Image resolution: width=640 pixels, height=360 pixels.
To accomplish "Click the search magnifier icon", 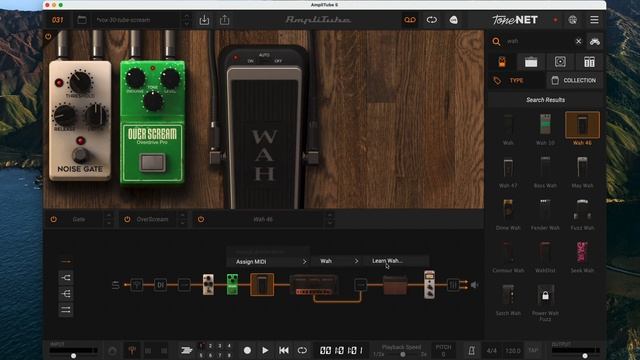I will pyautogui.click(x=496, y=41).
